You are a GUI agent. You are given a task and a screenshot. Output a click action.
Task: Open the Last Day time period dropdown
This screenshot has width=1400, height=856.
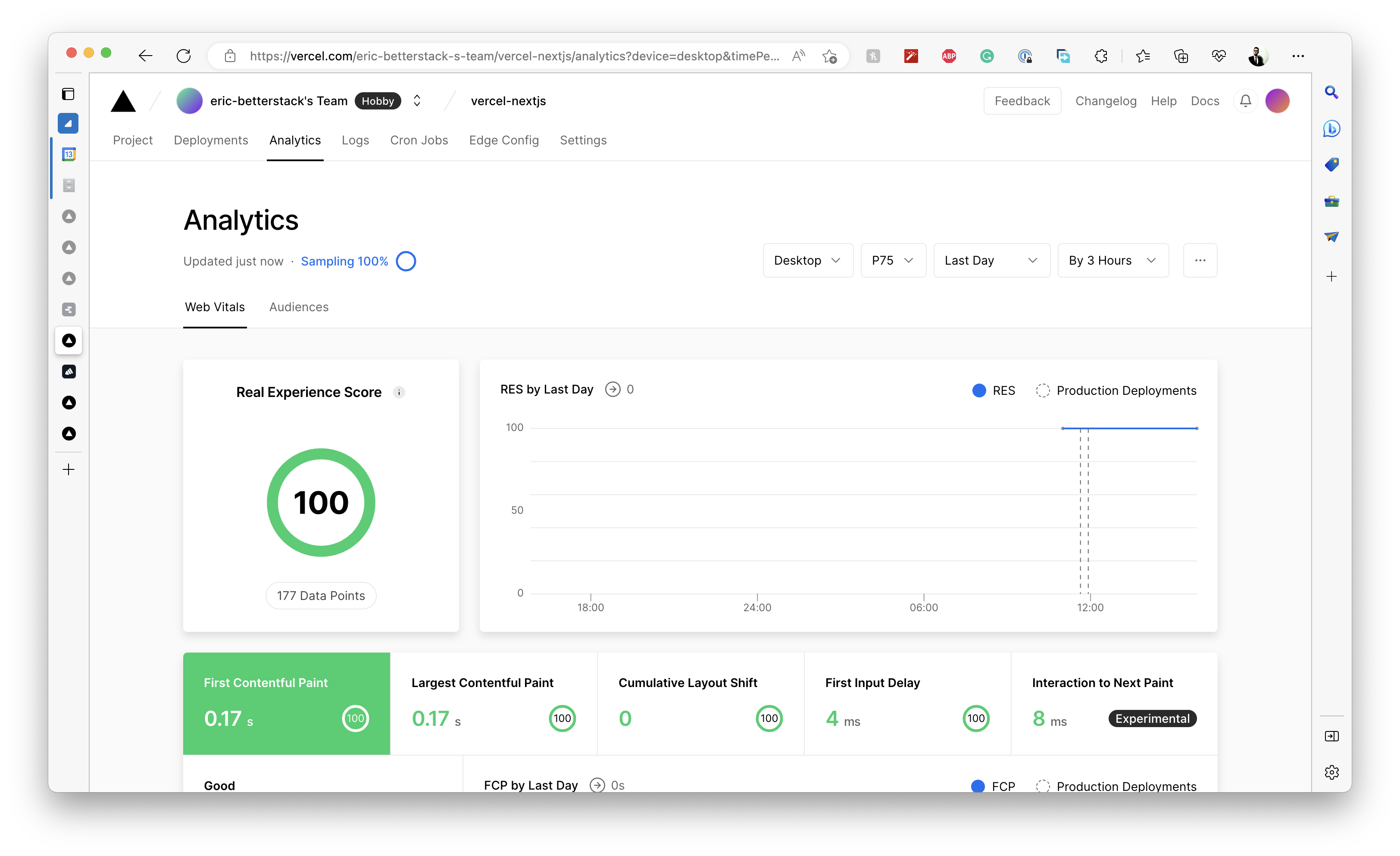click(991, 260)
